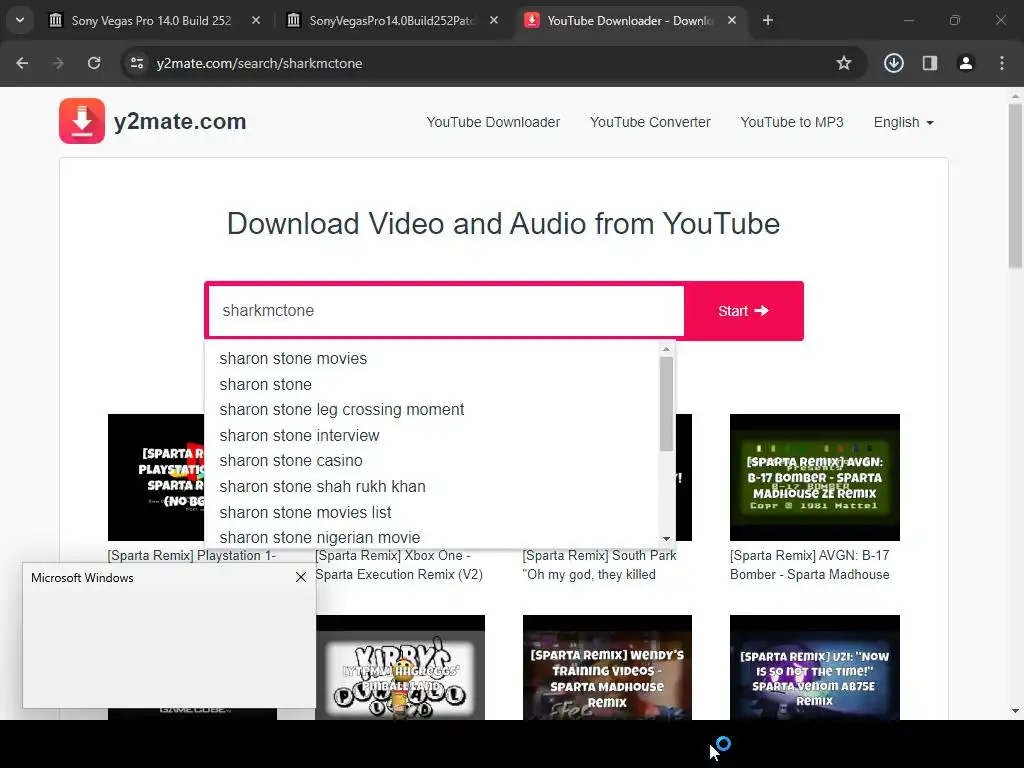Open YouTube Downloader nav link

(x=493, y=122)
